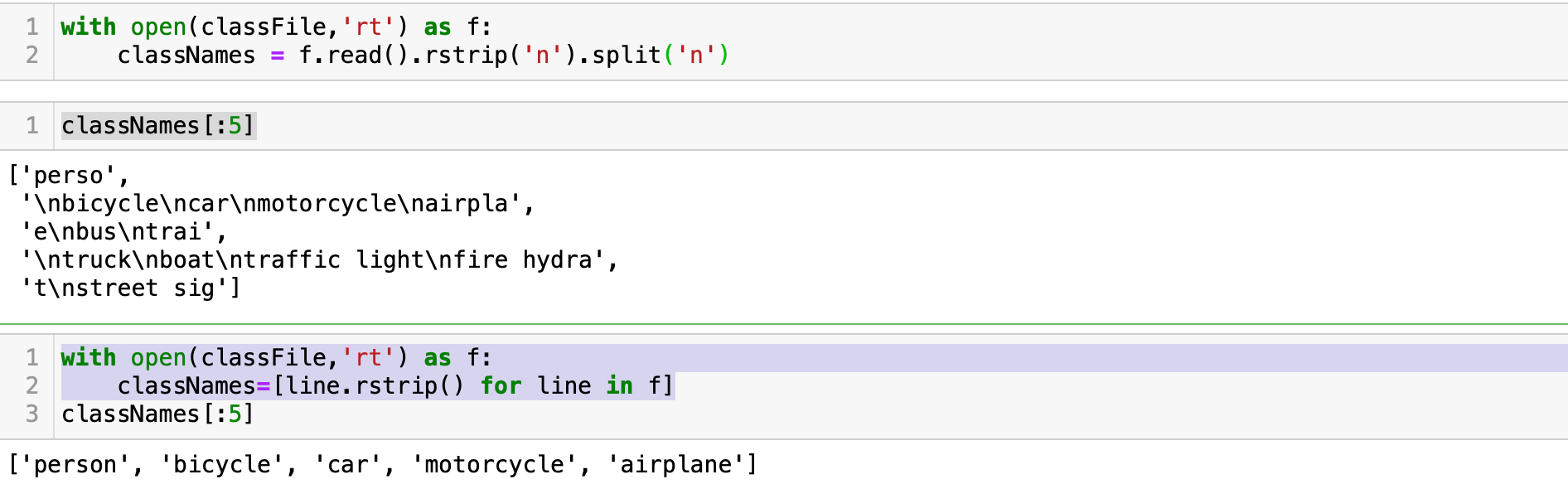Click output line 'e\nbus\ntrai',
Viewport: 1568px width, 489px height.
point(123,232)
